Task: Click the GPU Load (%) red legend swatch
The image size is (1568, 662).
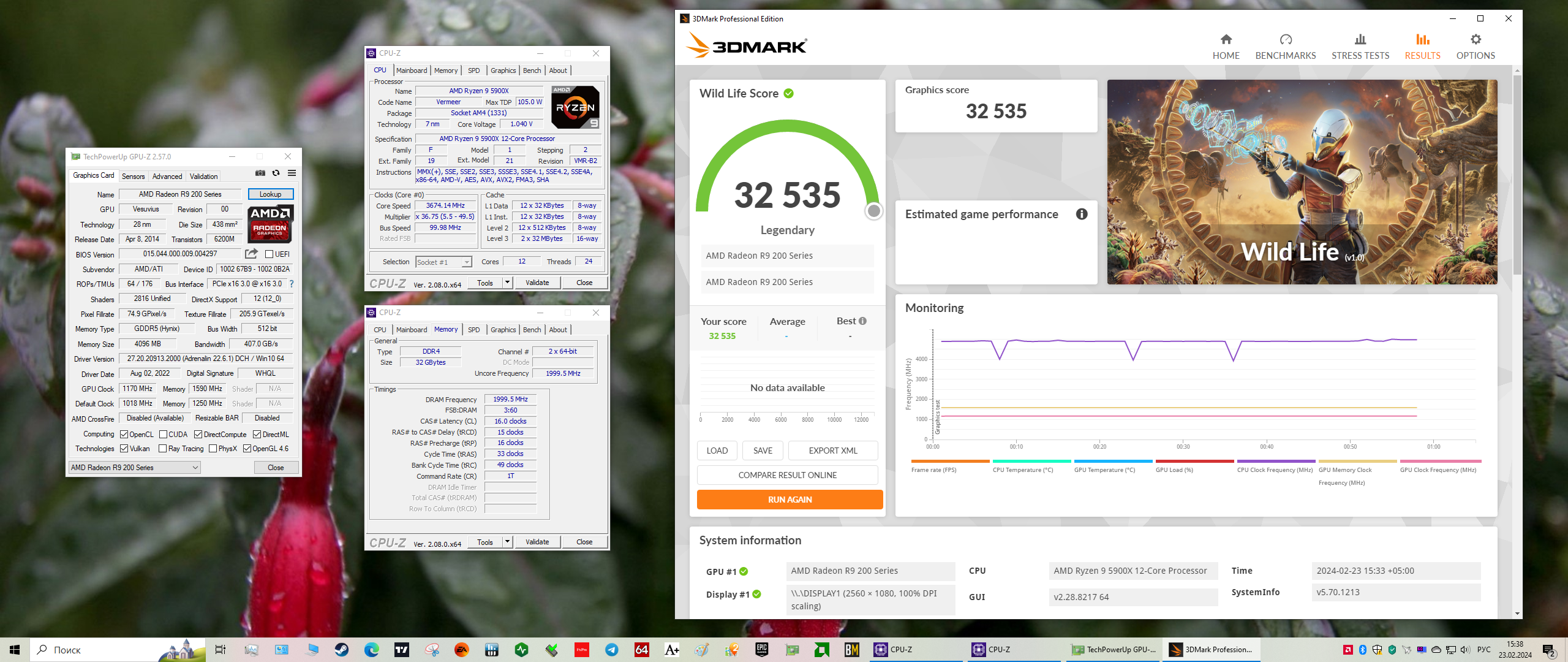Action: (x=1194, y=461)
